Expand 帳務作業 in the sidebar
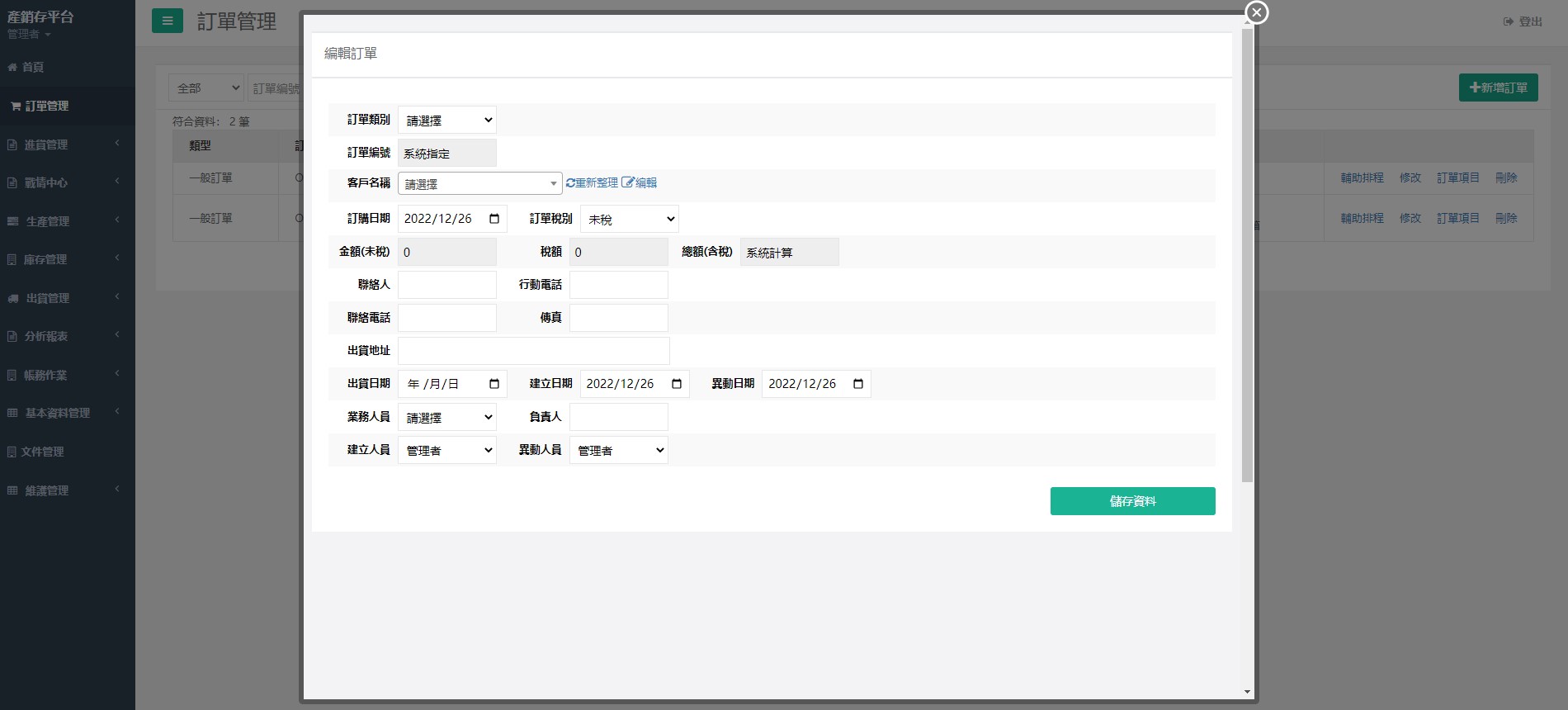 coord(68,375)
